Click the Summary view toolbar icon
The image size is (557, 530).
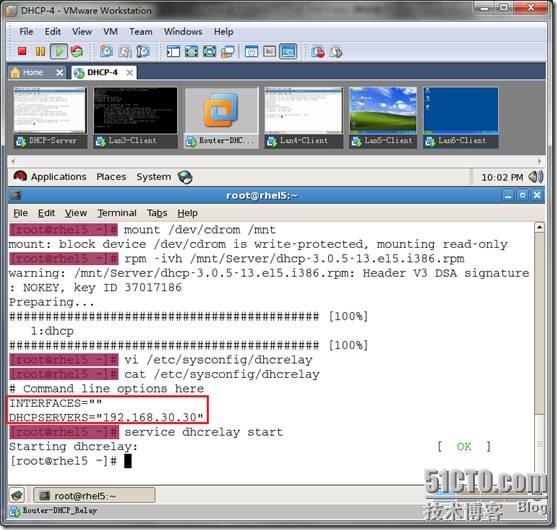tap(252, 52)
